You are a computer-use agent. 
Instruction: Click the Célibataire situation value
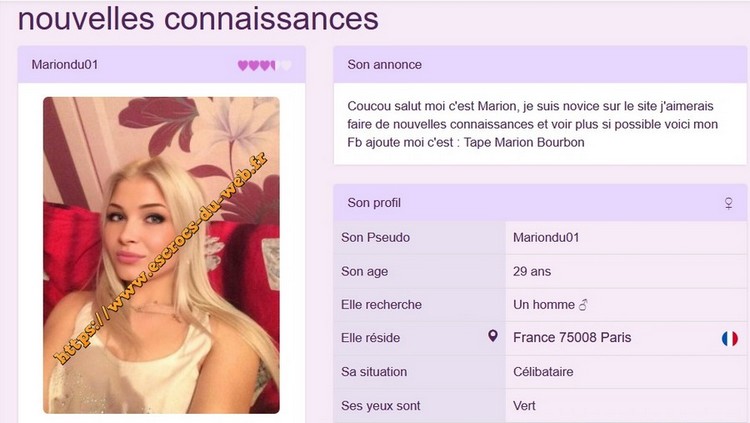pos(543,372)
